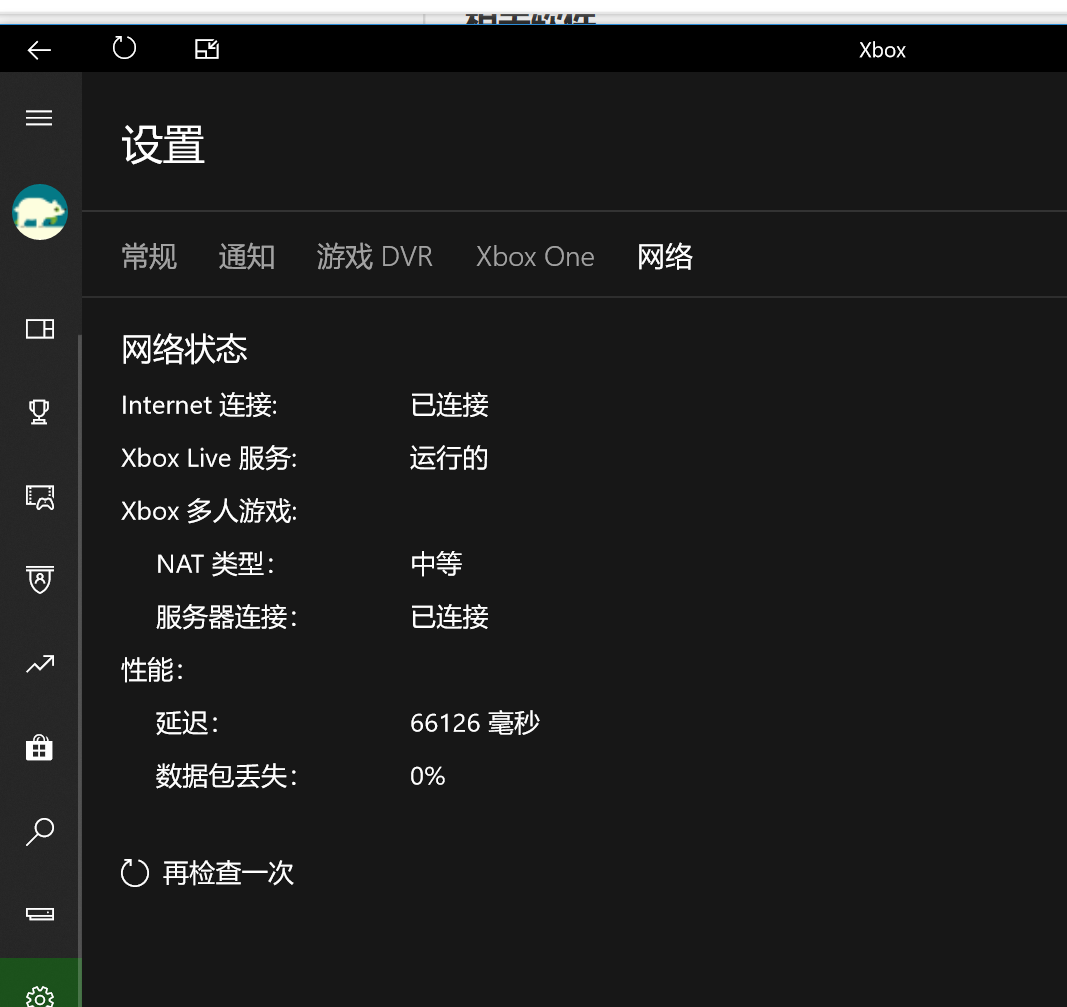Open Game DVR captures from the sidebar
This screenshot has width=1067, height=1007.
pyautogui.click(x=39, y=495)
